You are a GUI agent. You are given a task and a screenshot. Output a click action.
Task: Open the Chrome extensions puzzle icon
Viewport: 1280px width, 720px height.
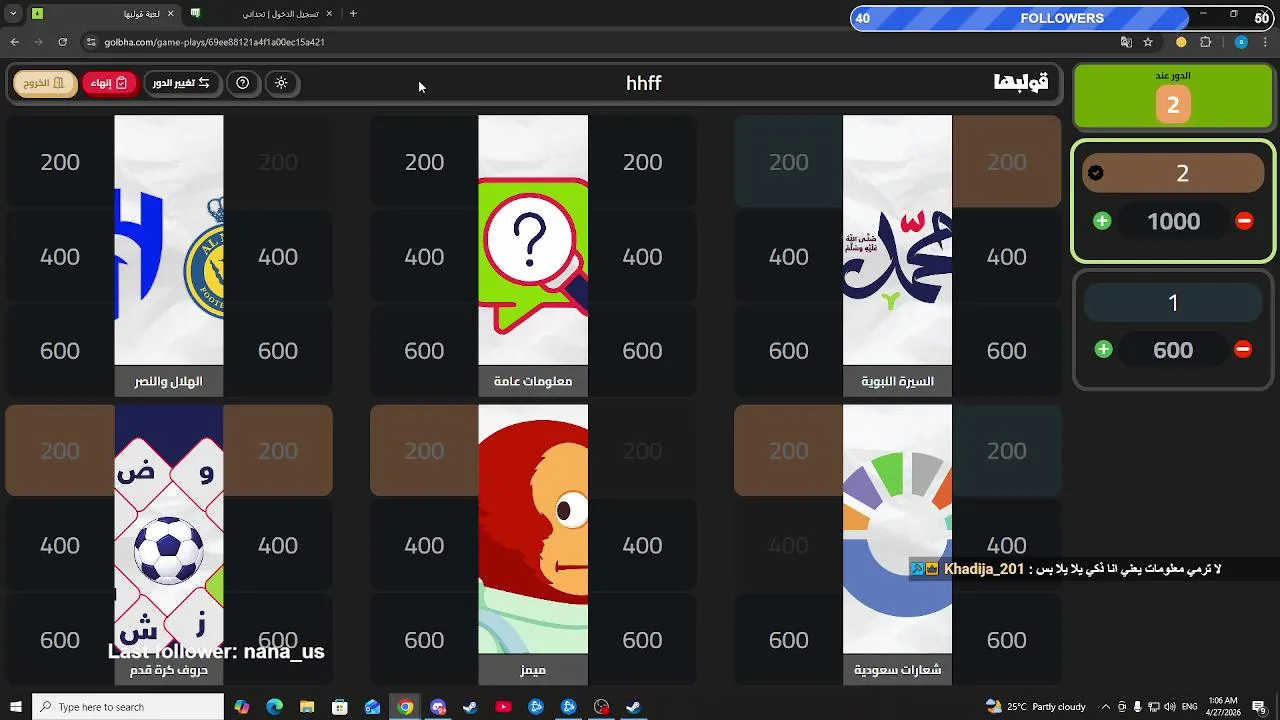[1205, 42]
